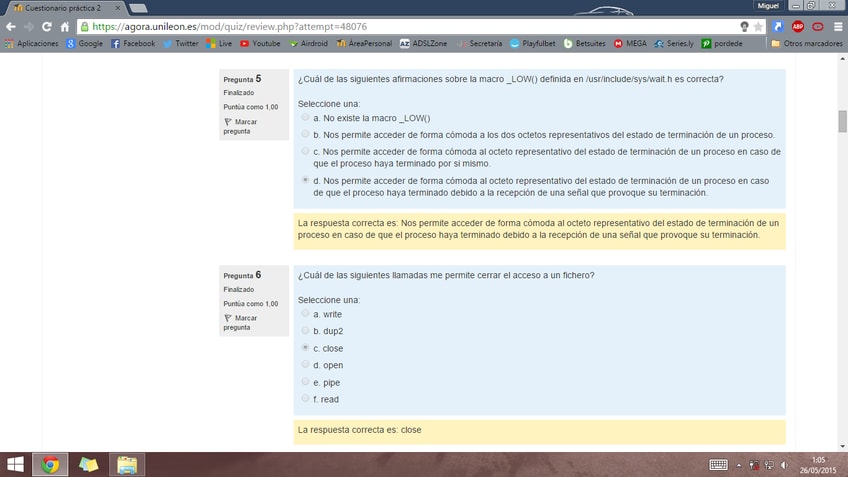Expand the Otros marcadores folder
Viewport: 848px width, 477px height.
pyautogui.click(x=807, y=43)
